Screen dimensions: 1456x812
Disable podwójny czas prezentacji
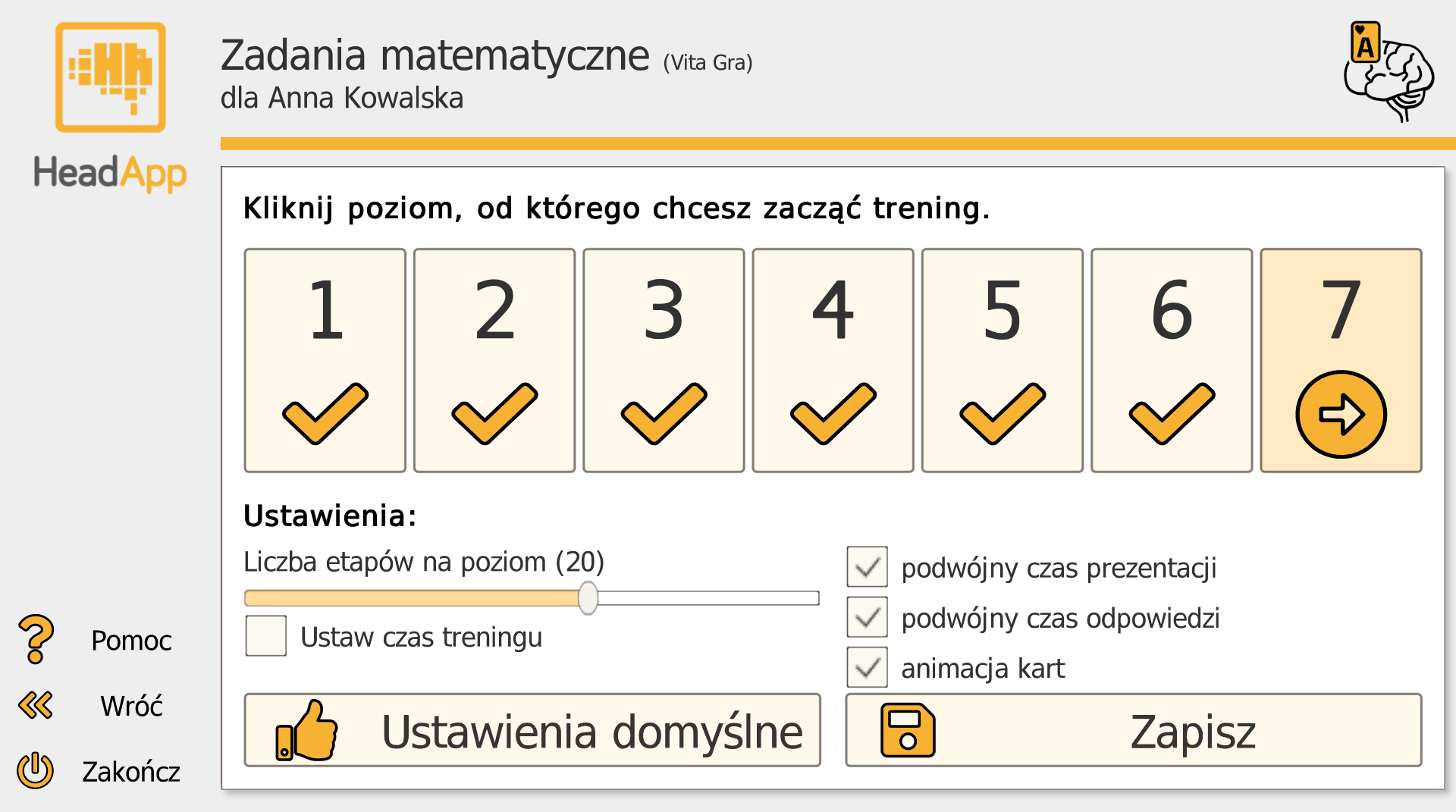867,567
